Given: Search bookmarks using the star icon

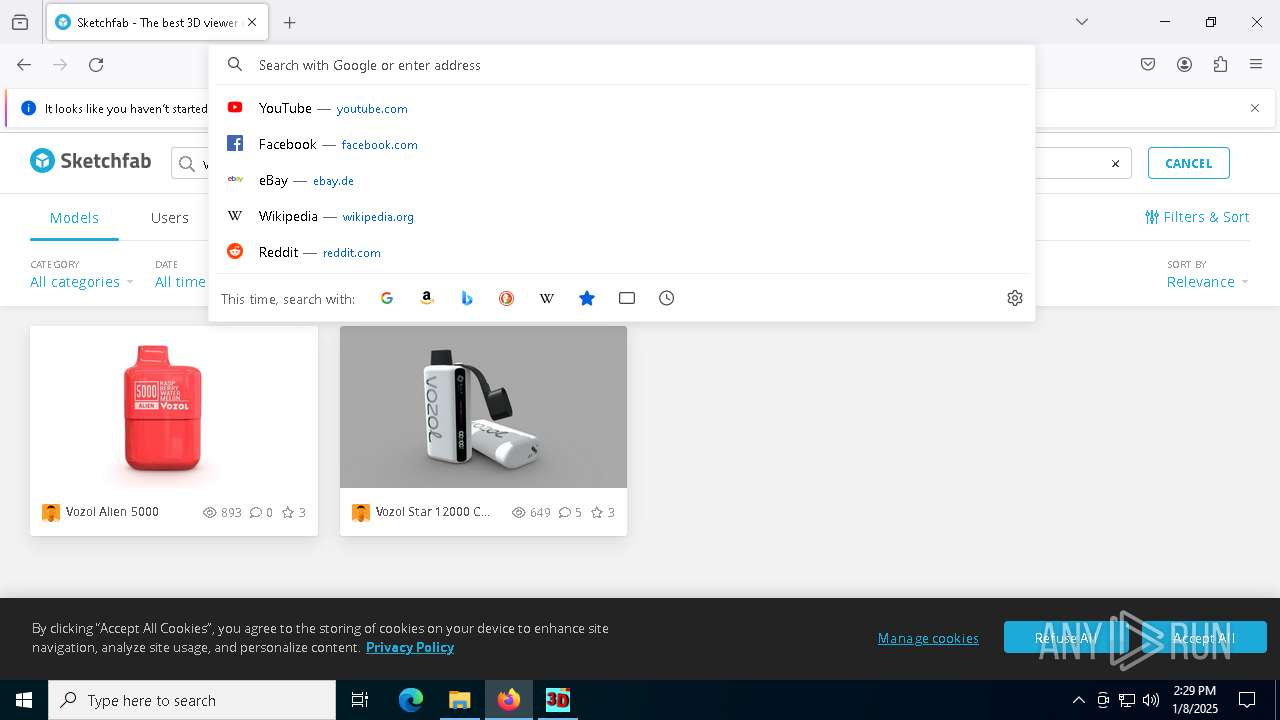Looking at the screenshot, I should (x=587, y=298).
